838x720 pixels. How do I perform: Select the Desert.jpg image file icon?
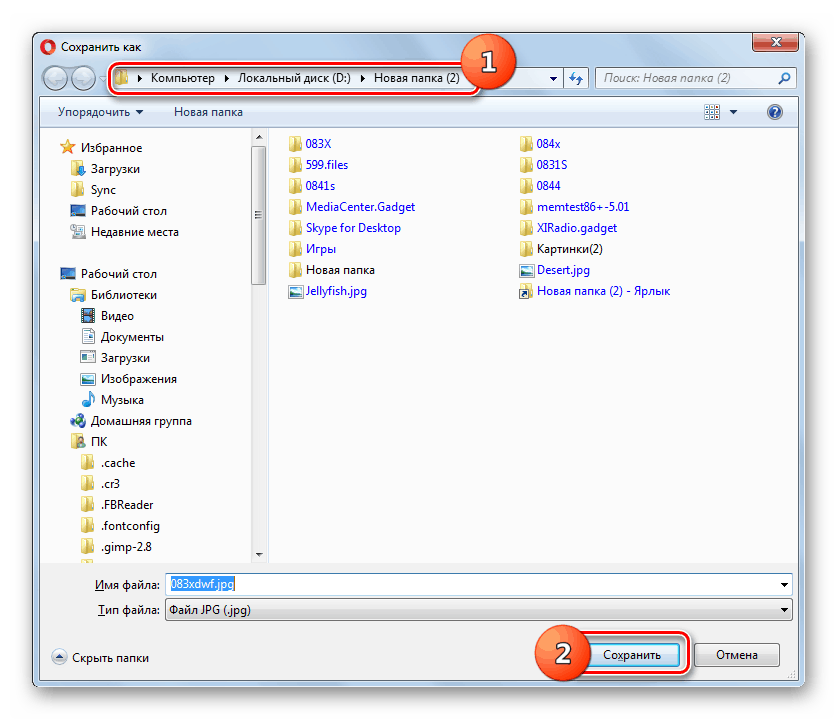click(526, 270)
